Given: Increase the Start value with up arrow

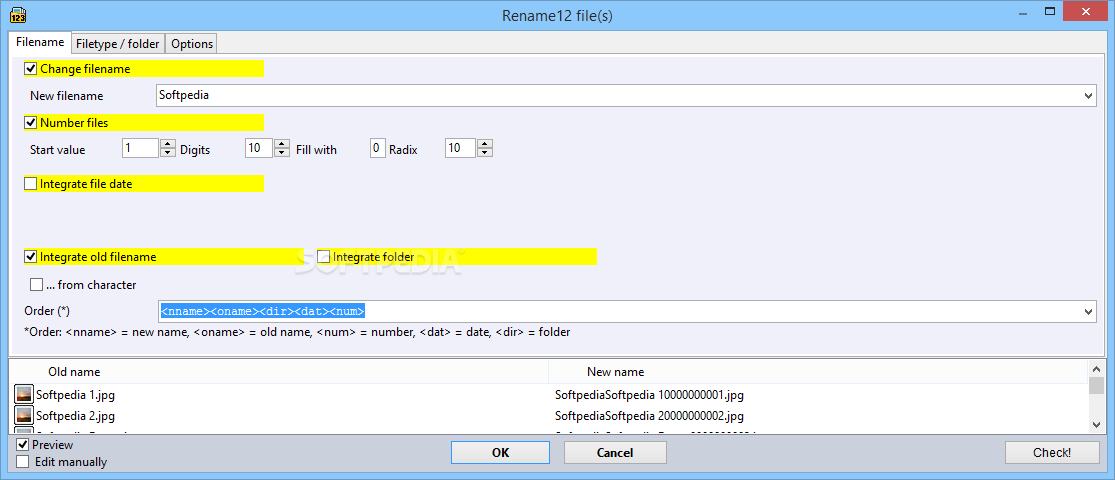Looking at the screenshot, I should [x=168, y=144].
